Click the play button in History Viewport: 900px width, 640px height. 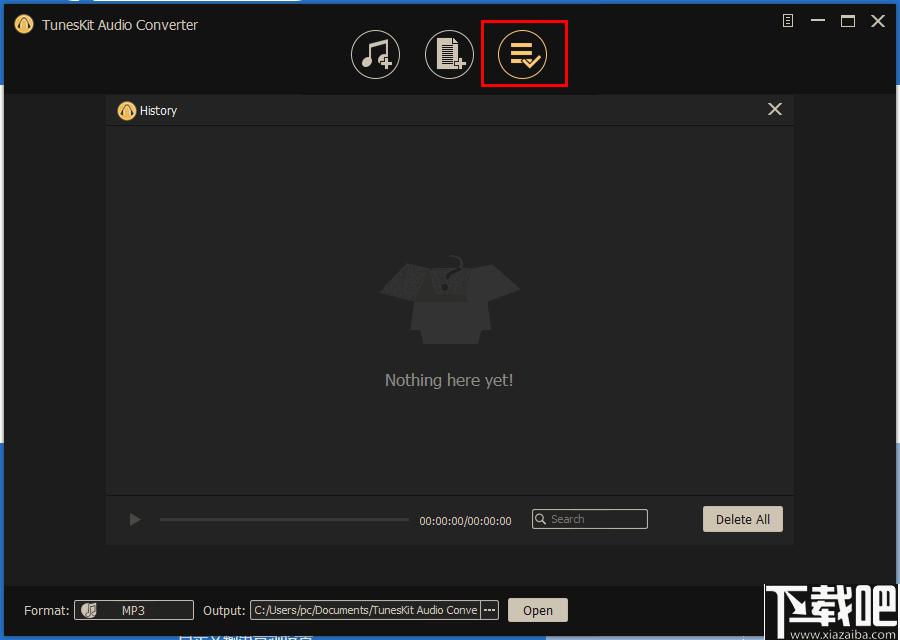(x=135, y=519)
